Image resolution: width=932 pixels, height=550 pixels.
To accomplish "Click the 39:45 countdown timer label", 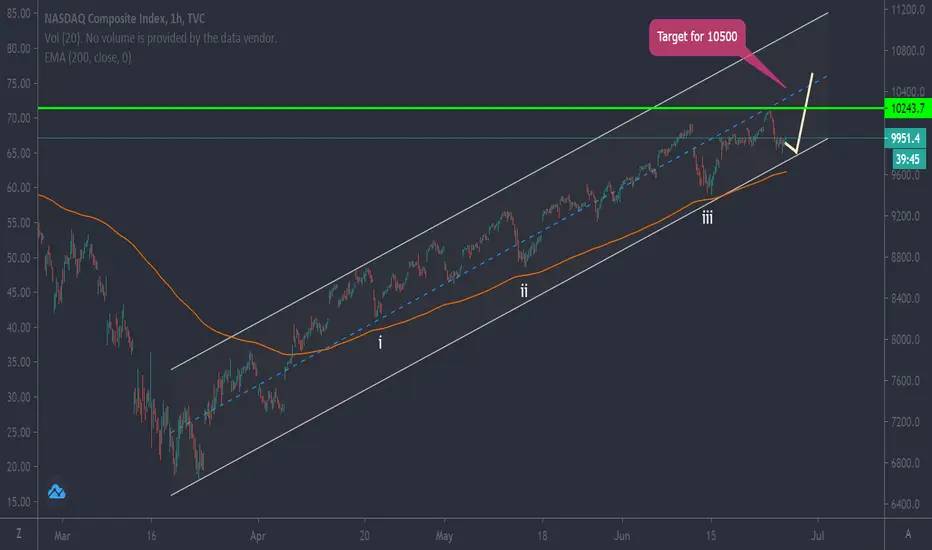I will tap(908, 159).
